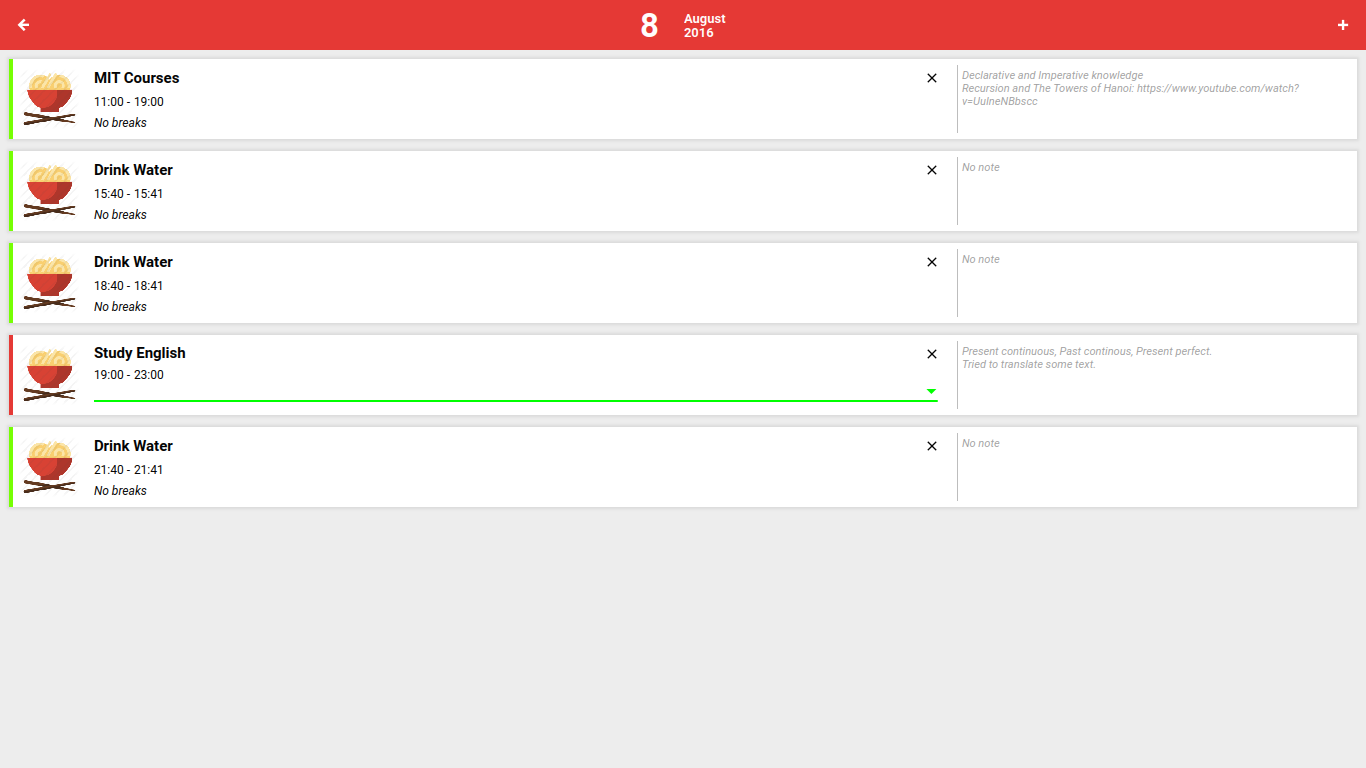Go back using the left arrow icon

[x=24, y=25]
